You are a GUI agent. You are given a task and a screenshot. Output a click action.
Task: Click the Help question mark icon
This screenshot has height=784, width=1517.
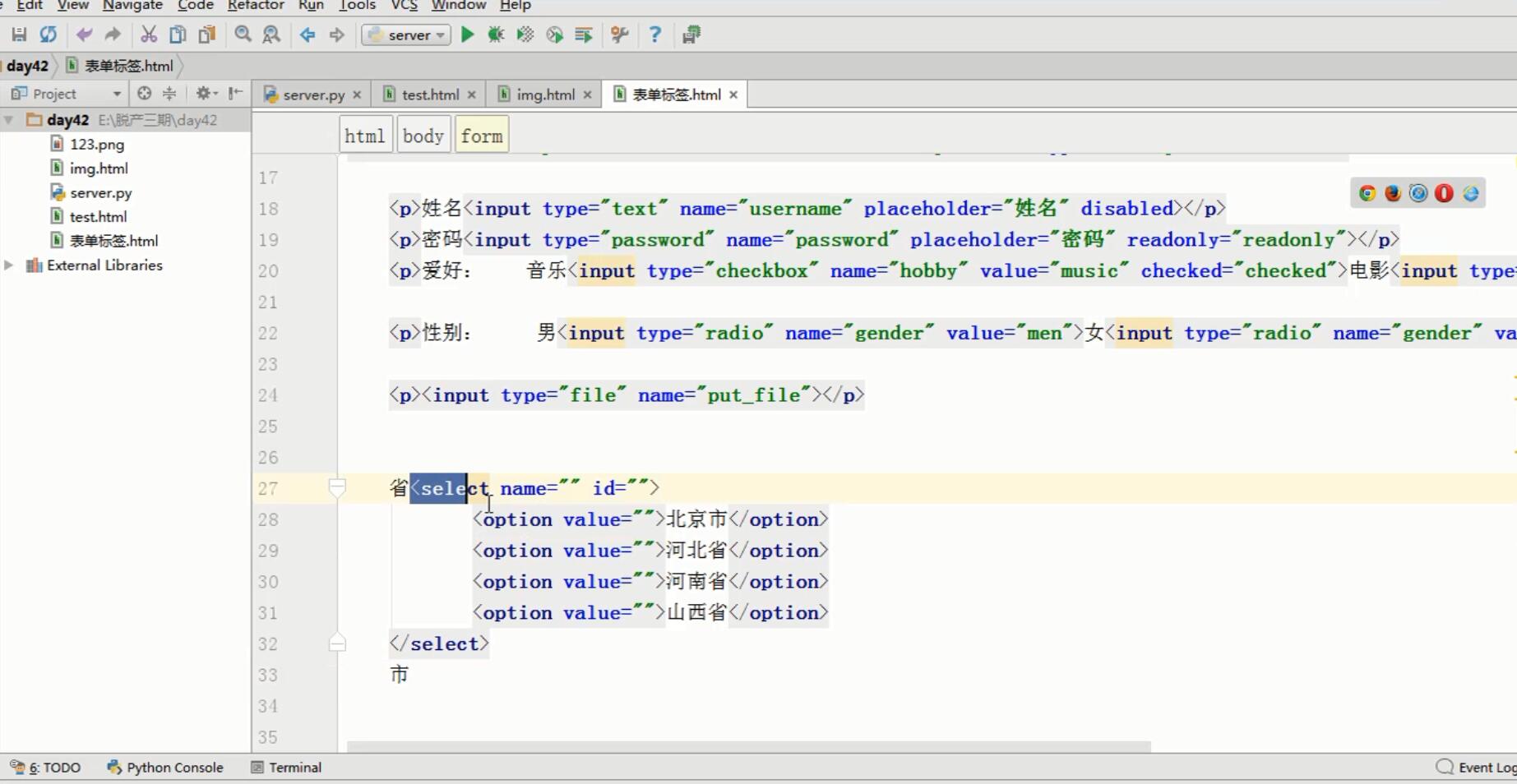click(x=654, y=35)
